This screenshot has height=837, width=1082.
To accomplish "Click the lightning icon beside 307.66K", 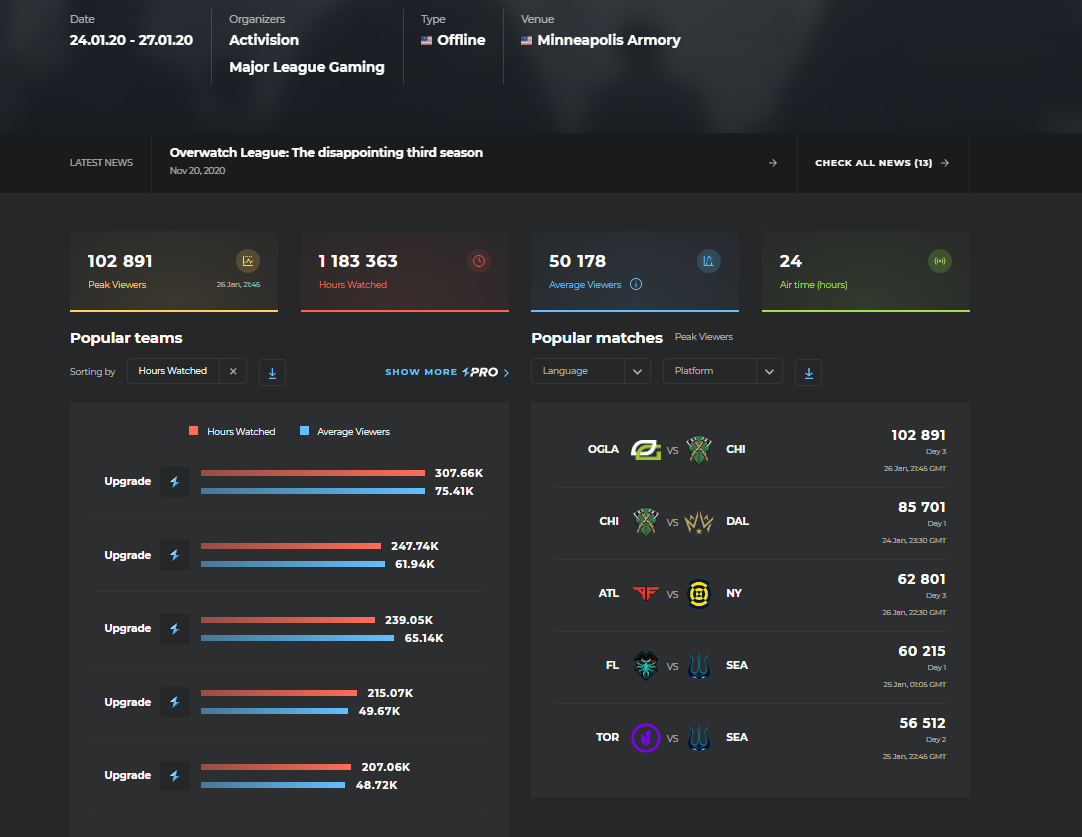I will pyautogui.click(x=175, y=482).
